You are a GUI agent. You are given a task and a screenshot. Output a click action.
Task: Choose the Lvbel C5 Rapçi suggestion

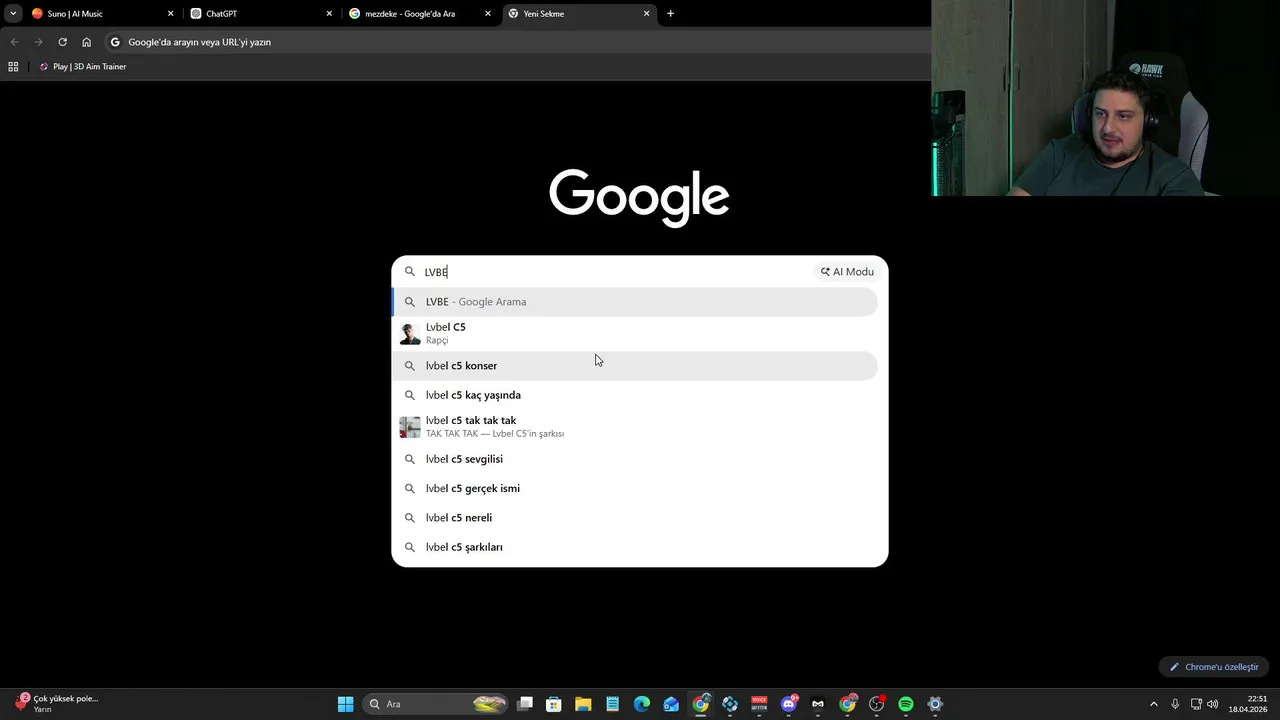coord(635,333)
